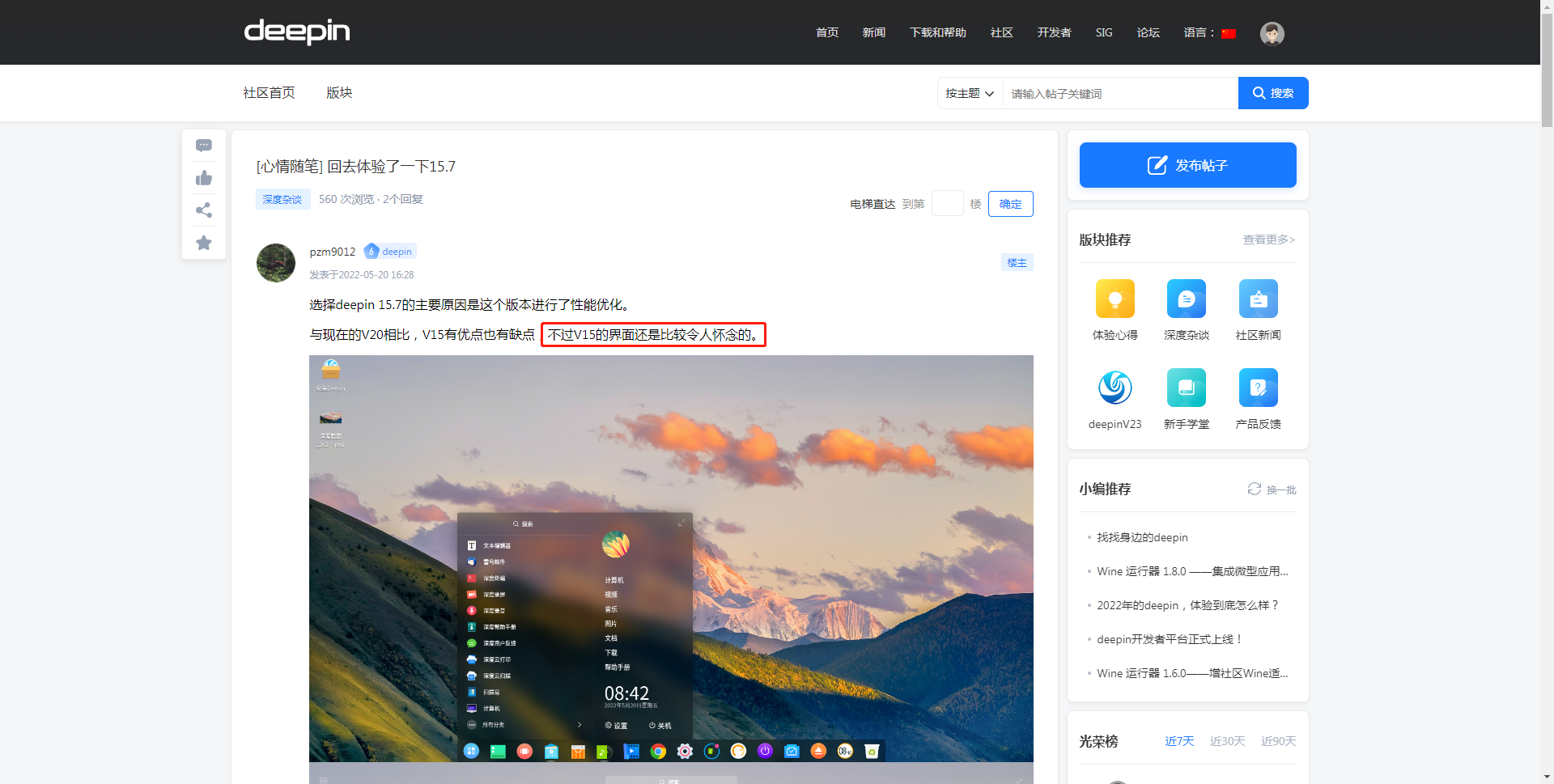
Task: Click the floor number input box
Action: pyautogui.click(x=947, y=204)
